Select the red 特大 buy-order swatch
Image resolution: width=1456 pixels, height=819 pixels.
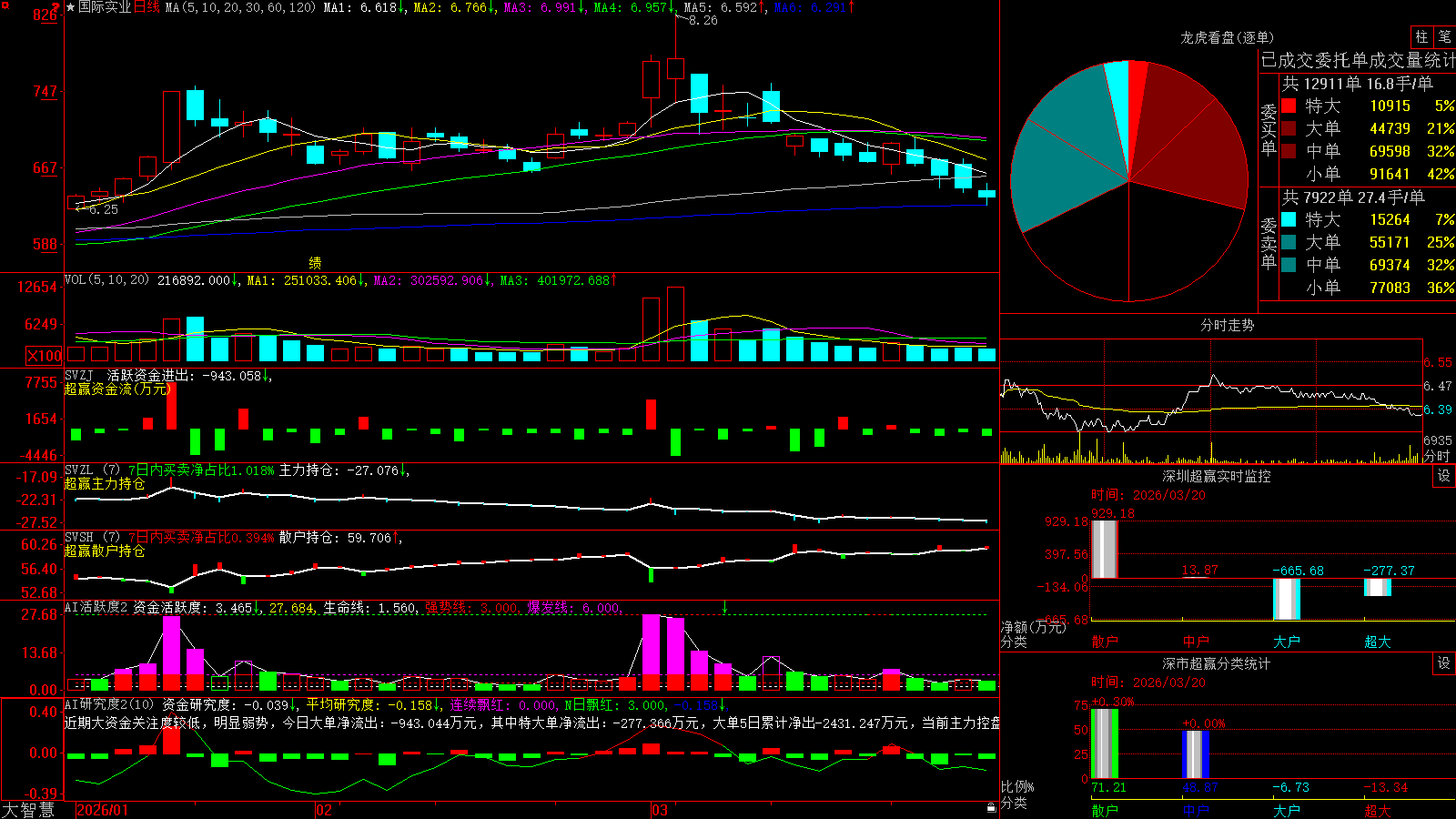pos(1289,106)
